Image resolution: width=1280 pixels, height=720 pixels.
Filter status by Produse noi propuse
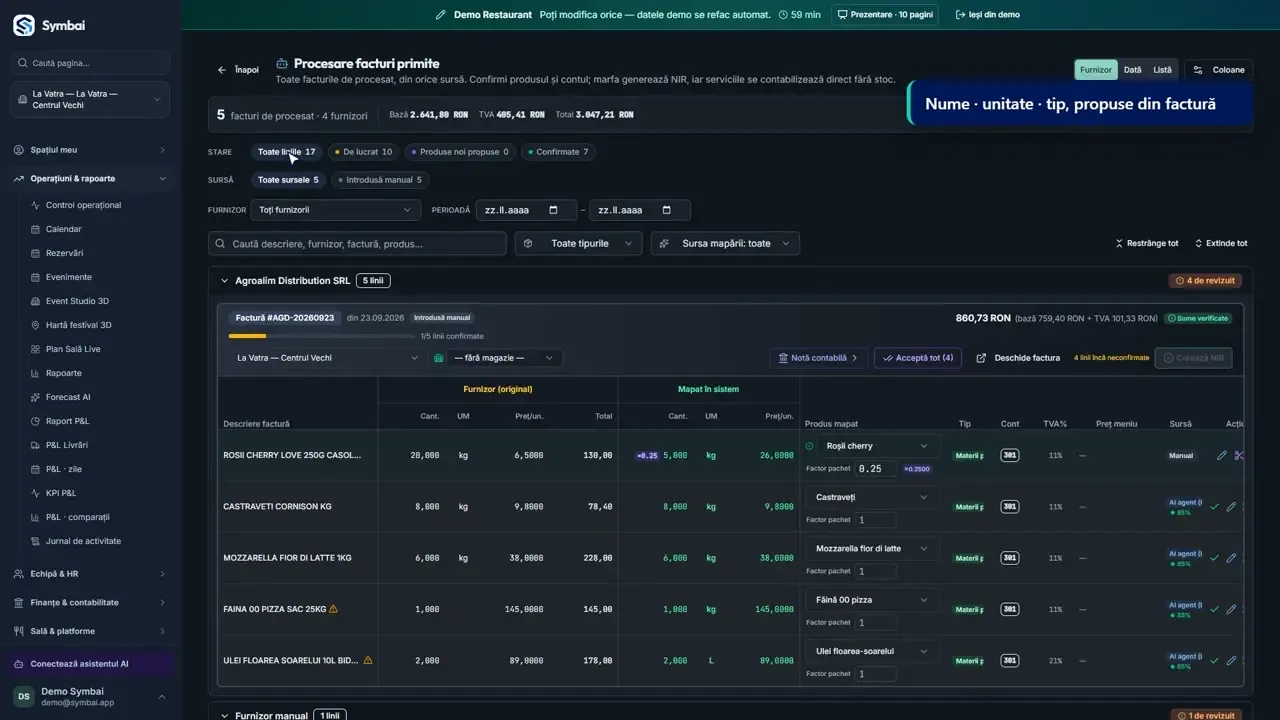459,152
